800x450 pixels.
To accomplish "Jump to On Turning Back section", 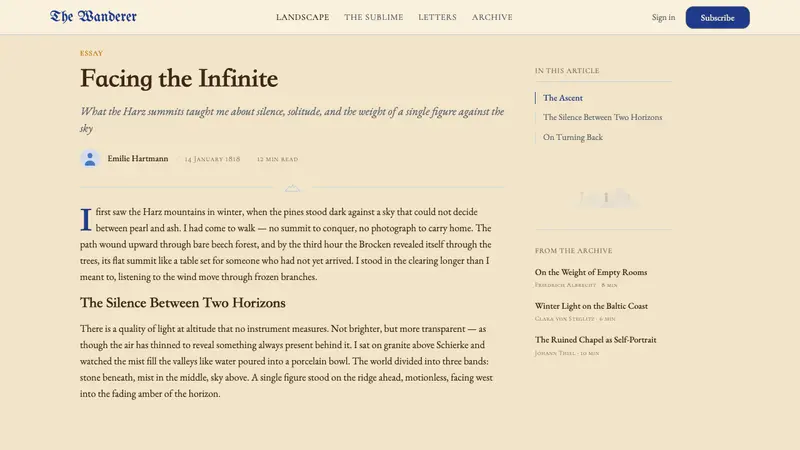I will [573, 137].
